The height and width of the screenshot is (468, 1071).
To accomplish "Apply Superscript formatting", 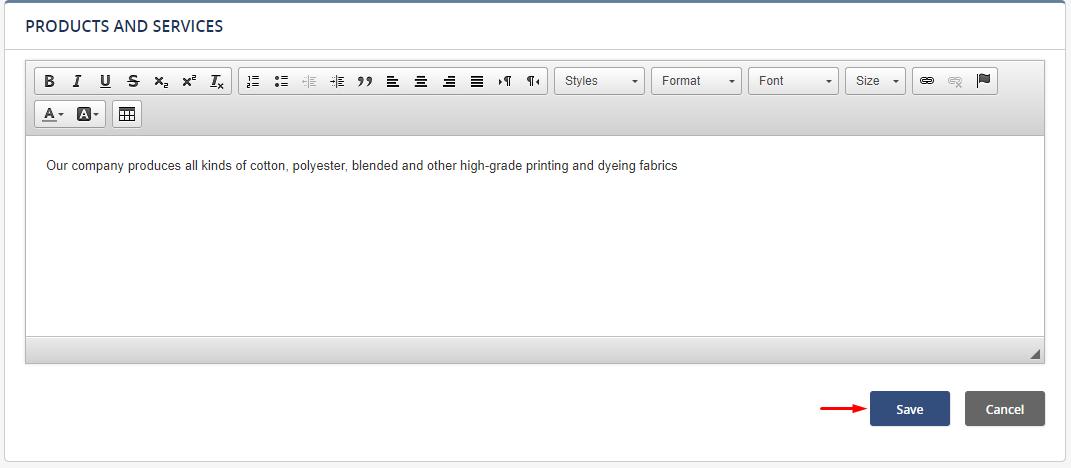I will [189, 81].
